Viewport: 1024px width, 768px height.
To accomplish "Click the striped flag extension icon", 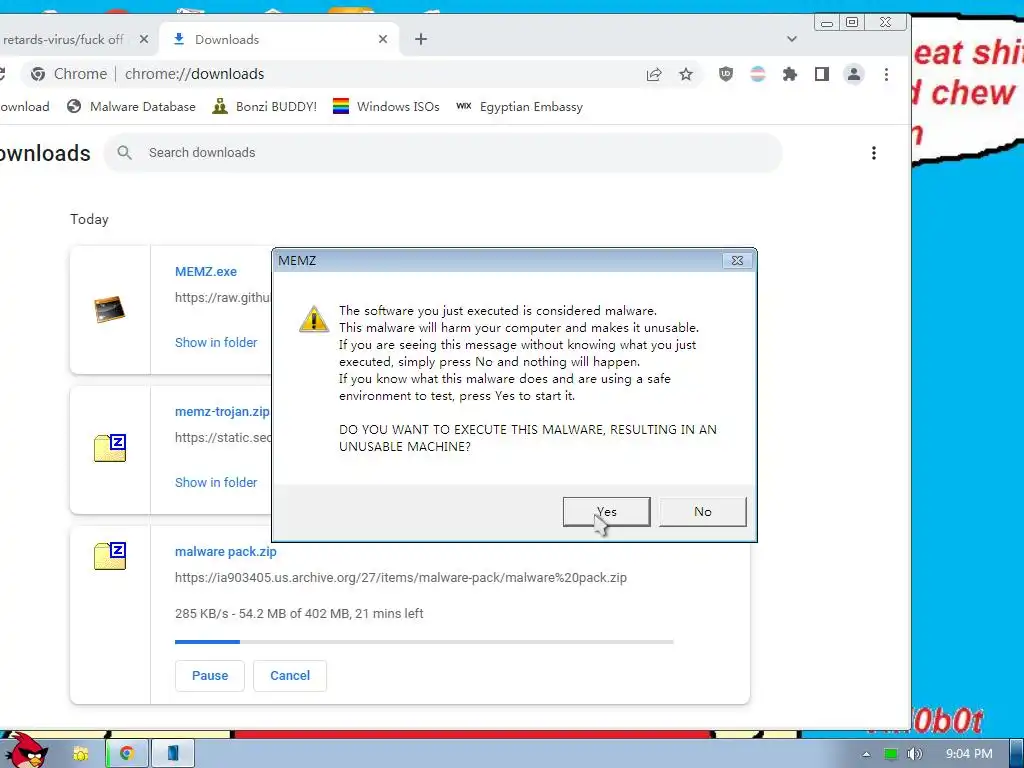I will (x=758, y=74).
